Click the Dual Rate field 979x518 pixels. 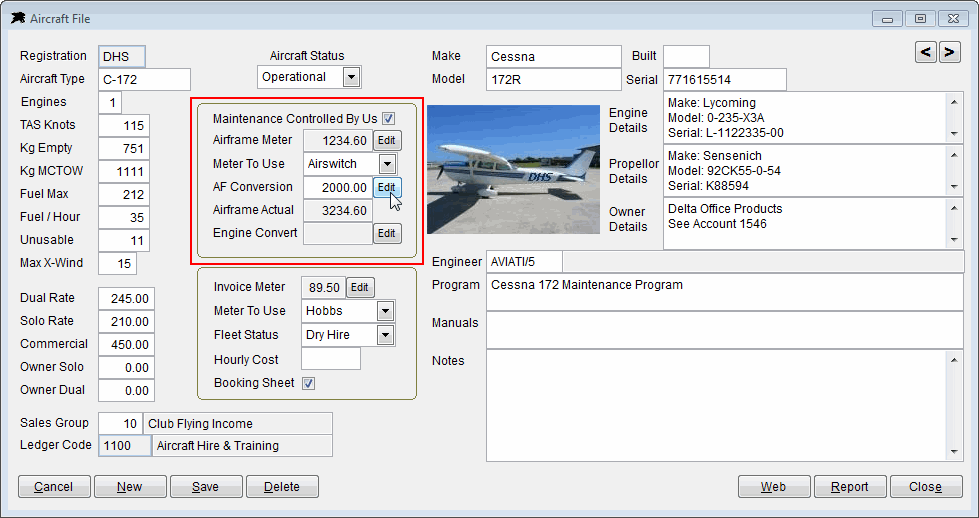126,299
